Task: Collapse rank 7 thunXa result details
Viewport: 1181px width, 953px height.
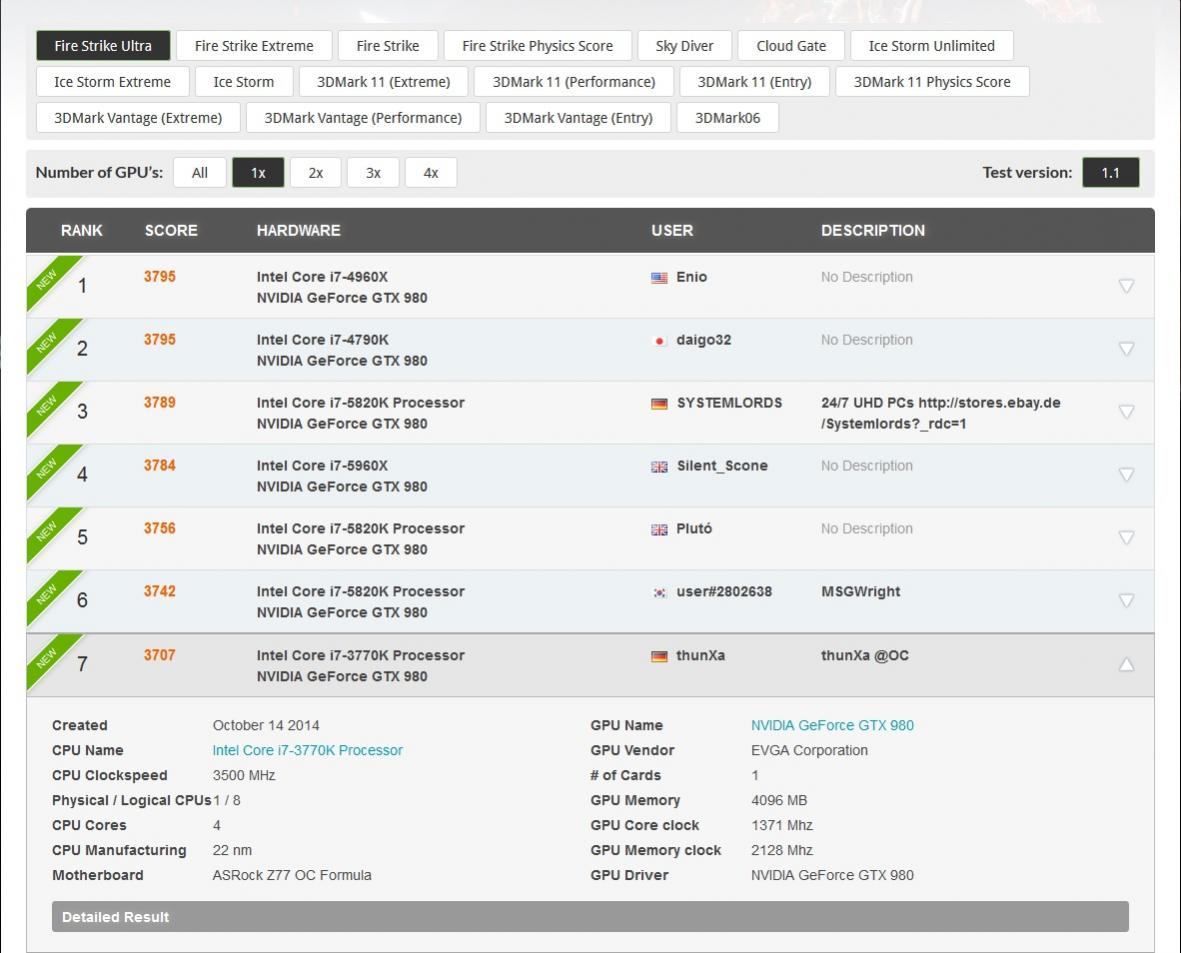Action: click(1126, 664)
